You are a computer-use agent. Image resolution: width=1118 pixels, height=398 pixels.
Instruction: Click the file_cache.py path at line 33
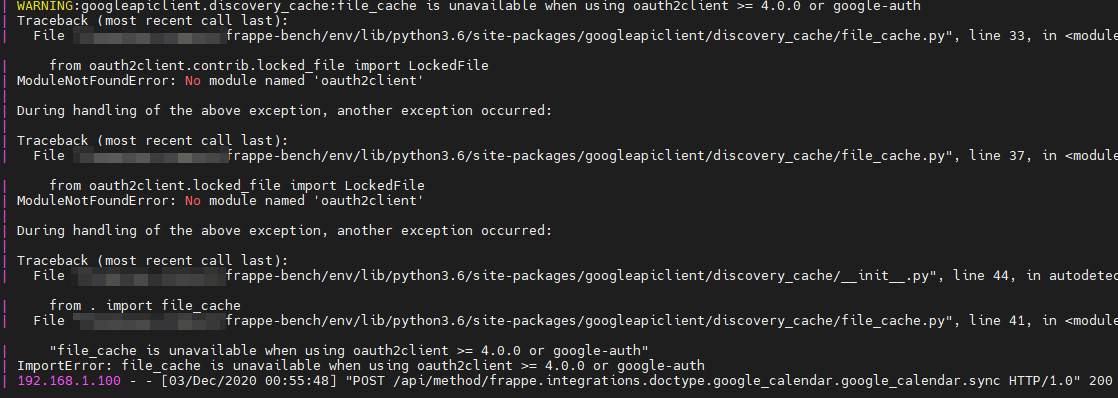(590, 36)
